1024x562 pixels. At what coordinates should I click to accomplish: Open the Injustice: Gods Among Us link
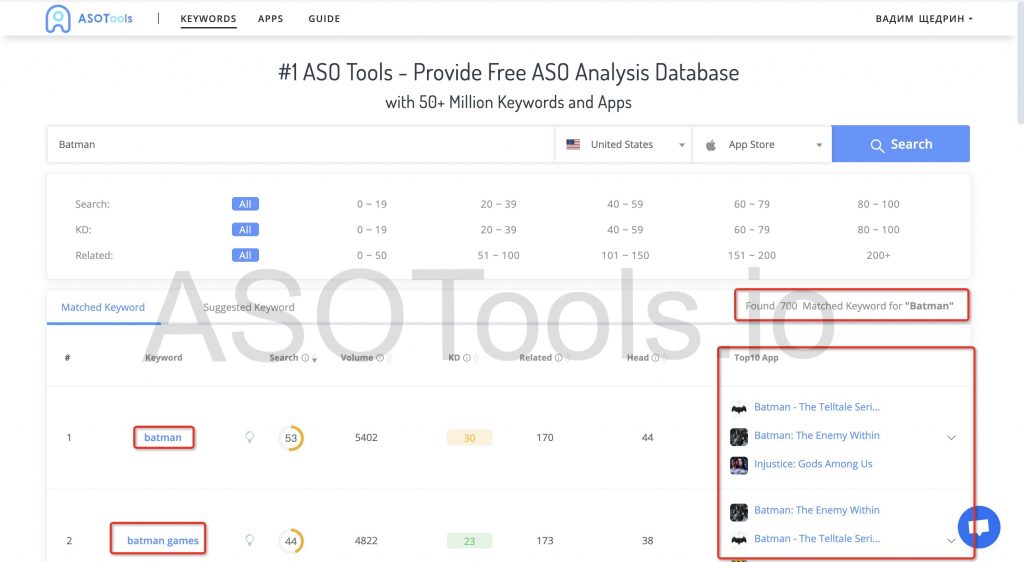tap(813, 464)
